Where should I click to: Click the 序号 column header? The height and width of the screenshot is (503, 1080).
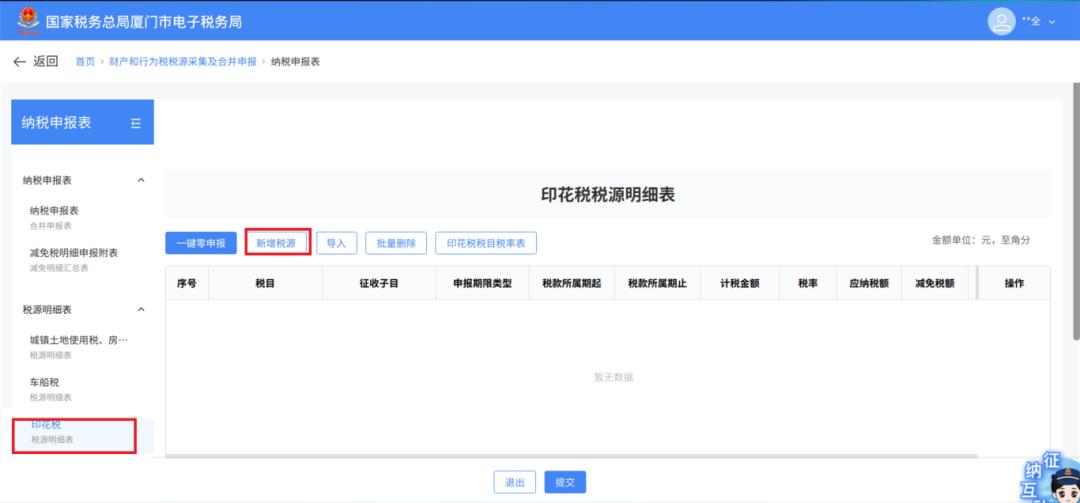(x=187, y=283)
